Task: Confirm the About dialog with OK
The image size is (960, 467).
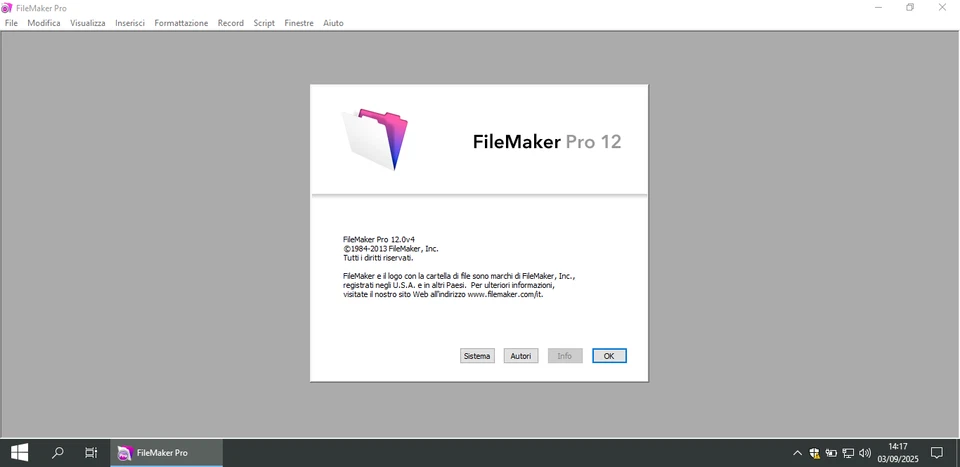Action: (609, 356)
